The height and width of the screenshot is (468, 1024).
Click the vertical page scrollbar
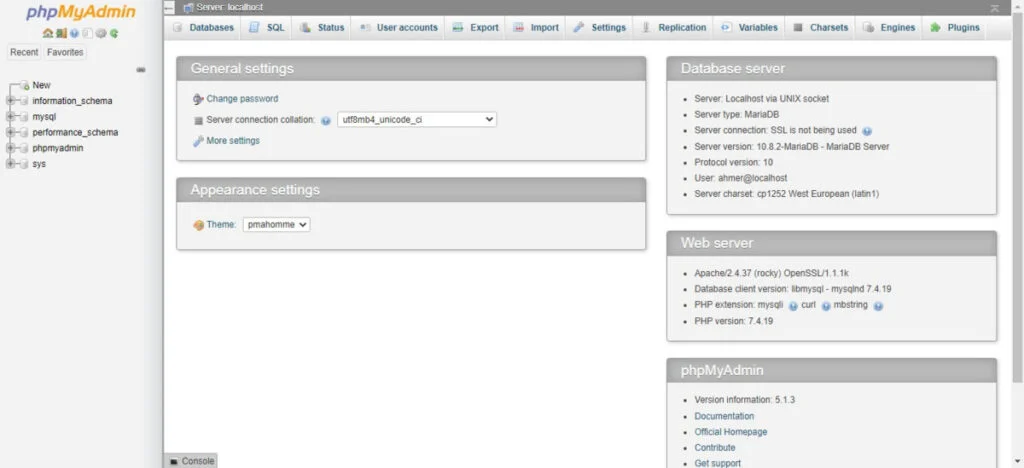1017,196
